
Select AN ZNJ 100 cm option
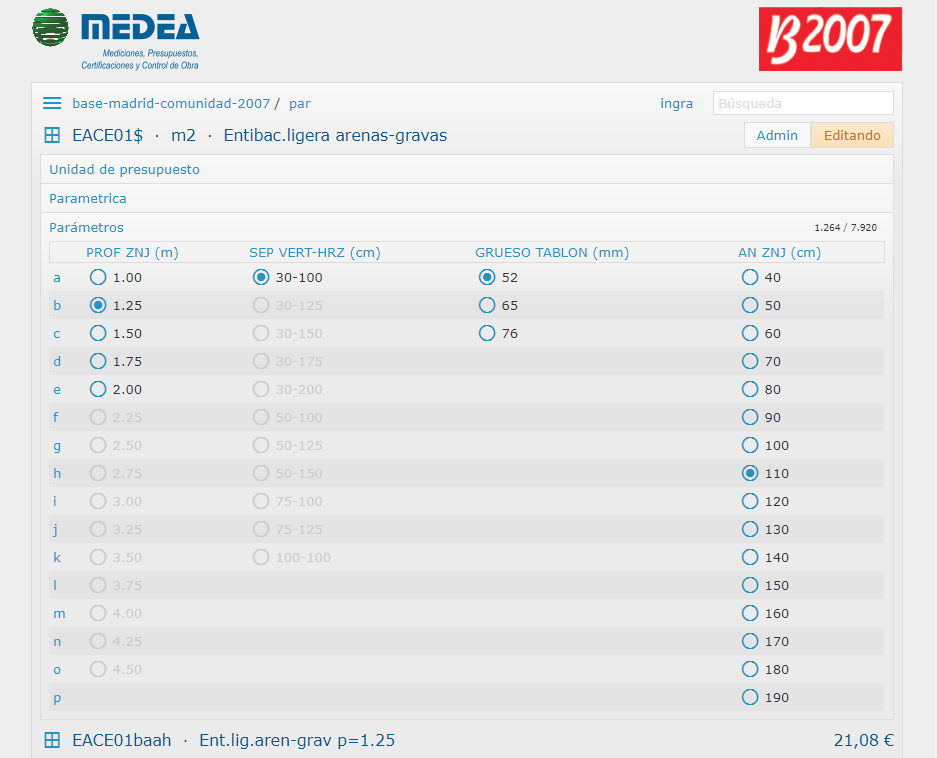click(x=750, y=445)
